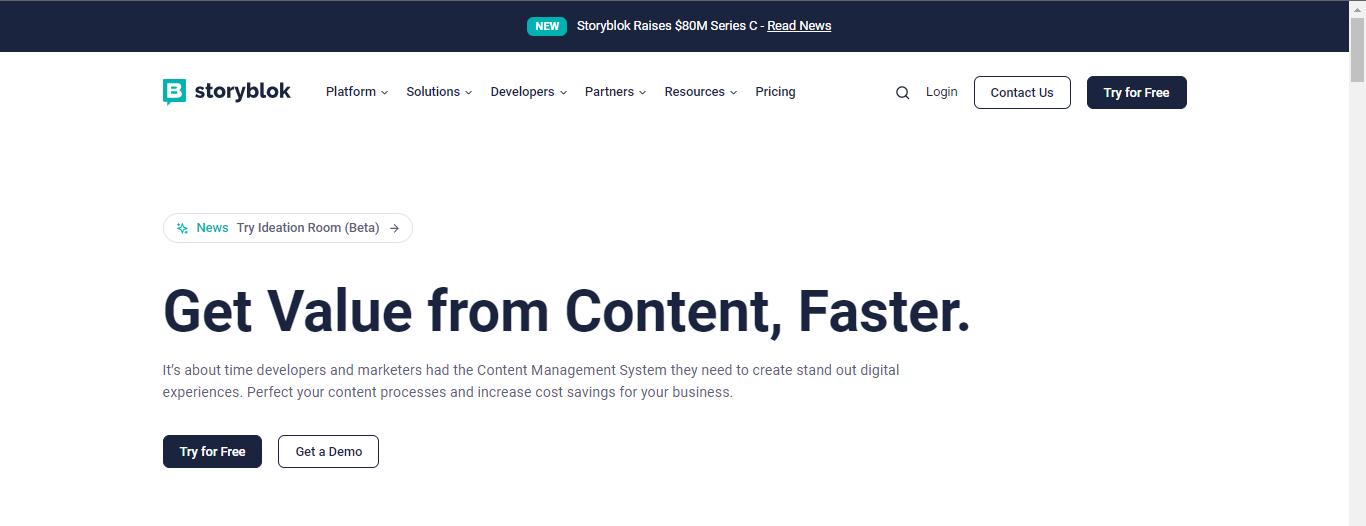Follow the Read News link
1366x526 pixels.
799,26
